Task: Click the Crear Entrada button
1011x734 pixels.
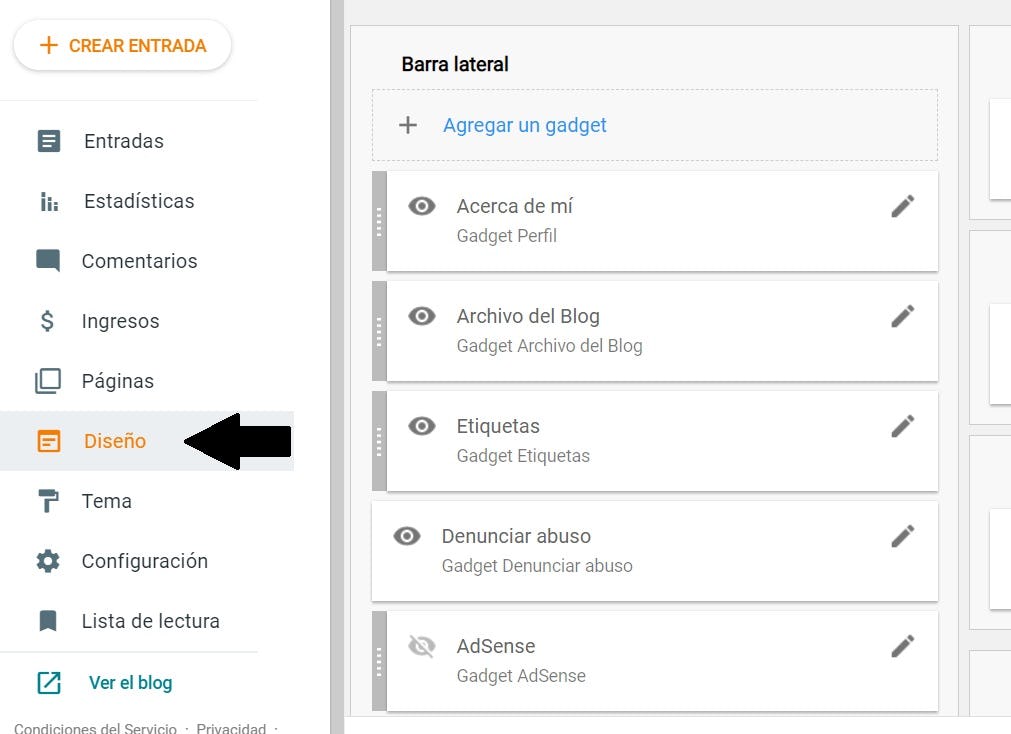Action: tap(122, 44)
